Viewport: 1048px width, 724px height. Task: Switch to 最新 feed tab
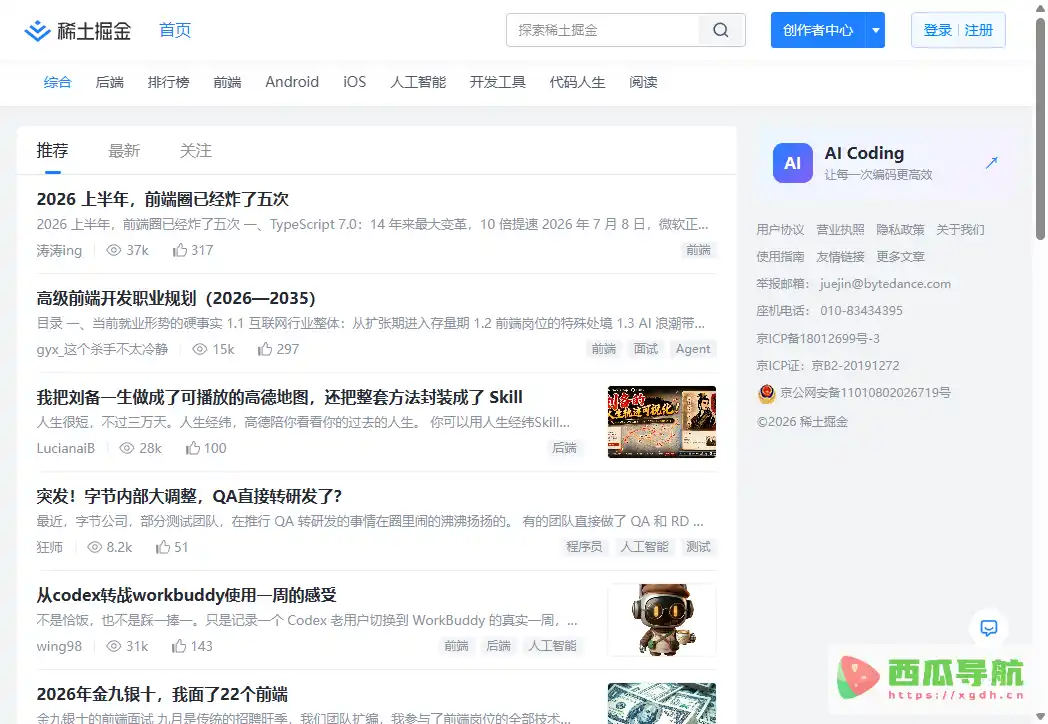[124, 151]
